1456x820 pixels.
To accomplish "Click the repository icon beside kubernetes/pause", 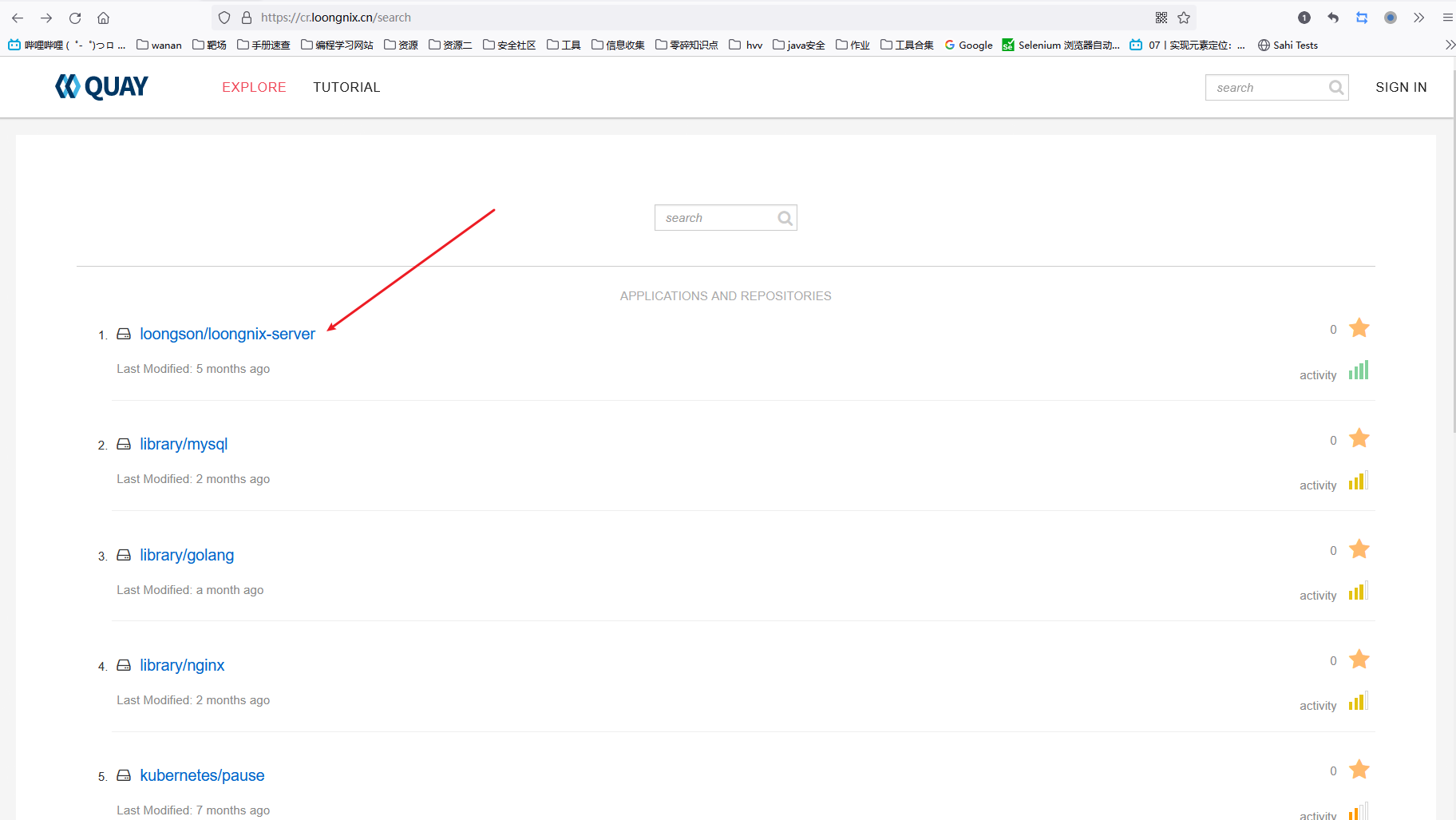I will pos(124,775).
